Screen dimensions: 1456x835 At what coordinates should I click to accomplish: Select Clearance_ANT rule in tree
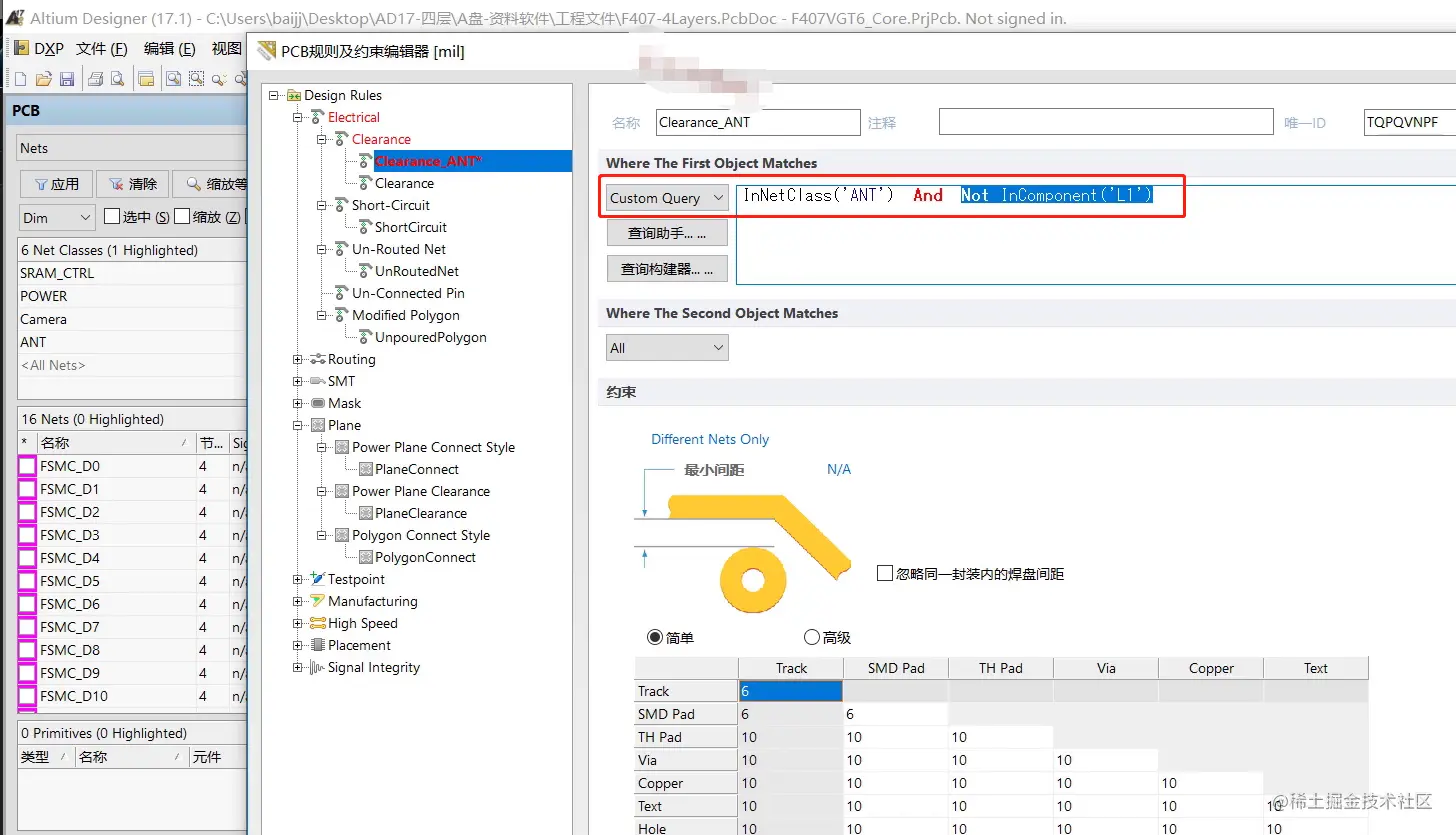pos(428,161)
